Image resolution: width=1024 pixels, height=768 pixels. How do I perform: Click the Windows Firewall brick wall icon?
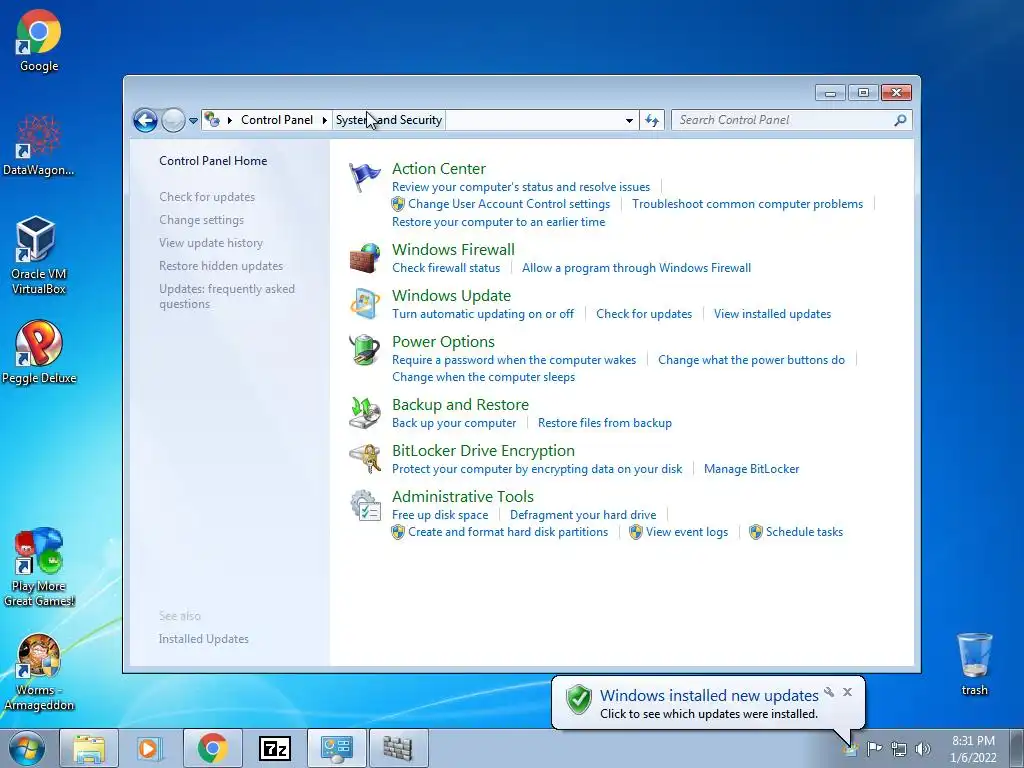364,258
